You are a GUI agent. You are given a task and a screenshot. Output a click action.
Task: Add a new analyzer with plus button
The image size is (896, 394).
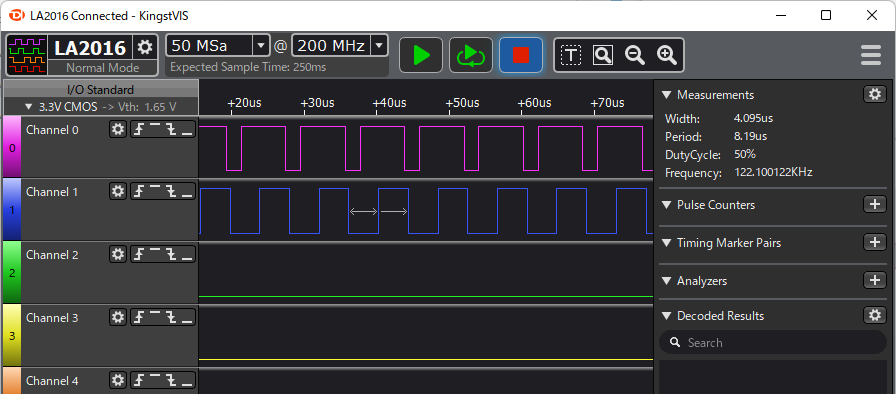874,280
